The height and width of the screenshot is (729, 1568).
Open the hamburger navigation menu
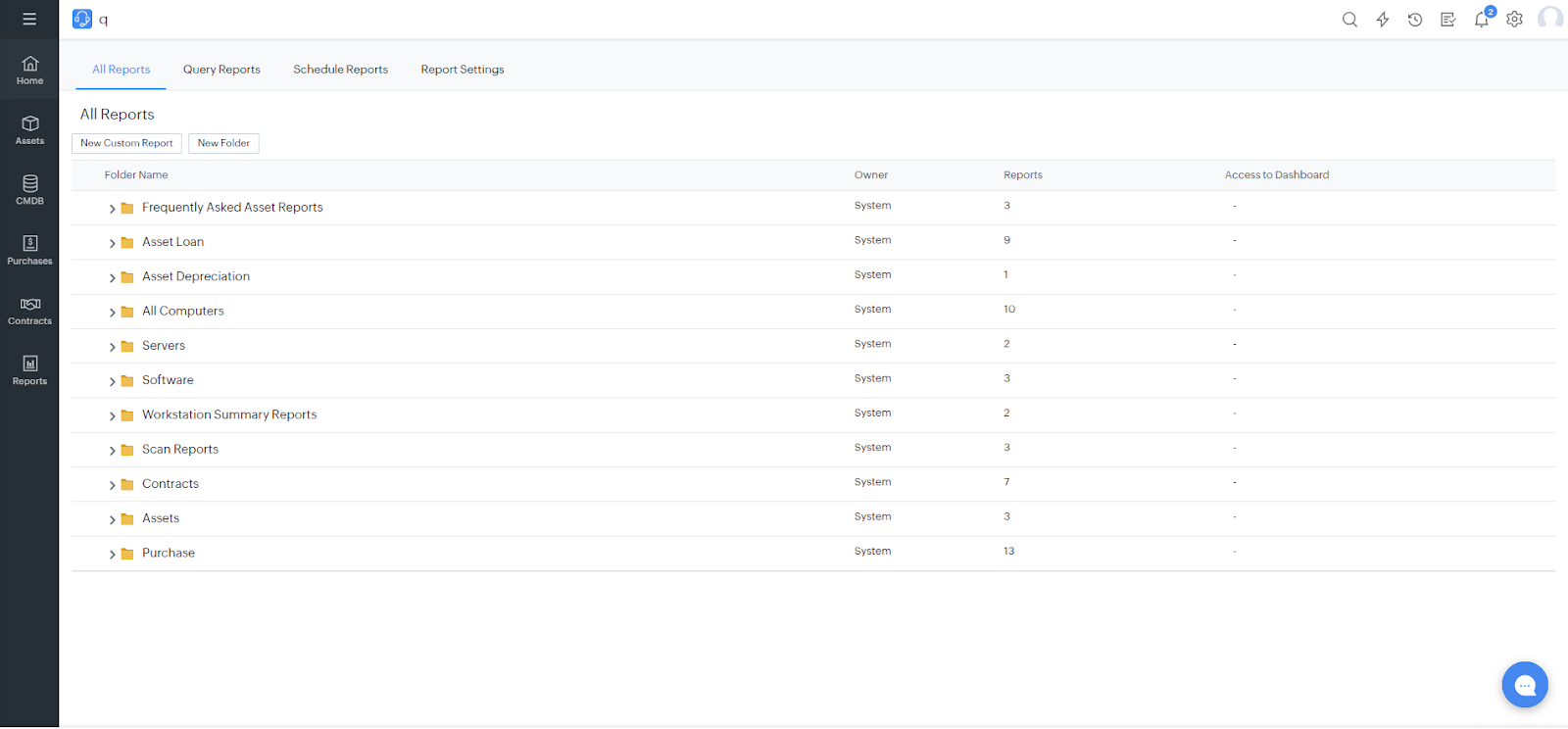[29, 19]
